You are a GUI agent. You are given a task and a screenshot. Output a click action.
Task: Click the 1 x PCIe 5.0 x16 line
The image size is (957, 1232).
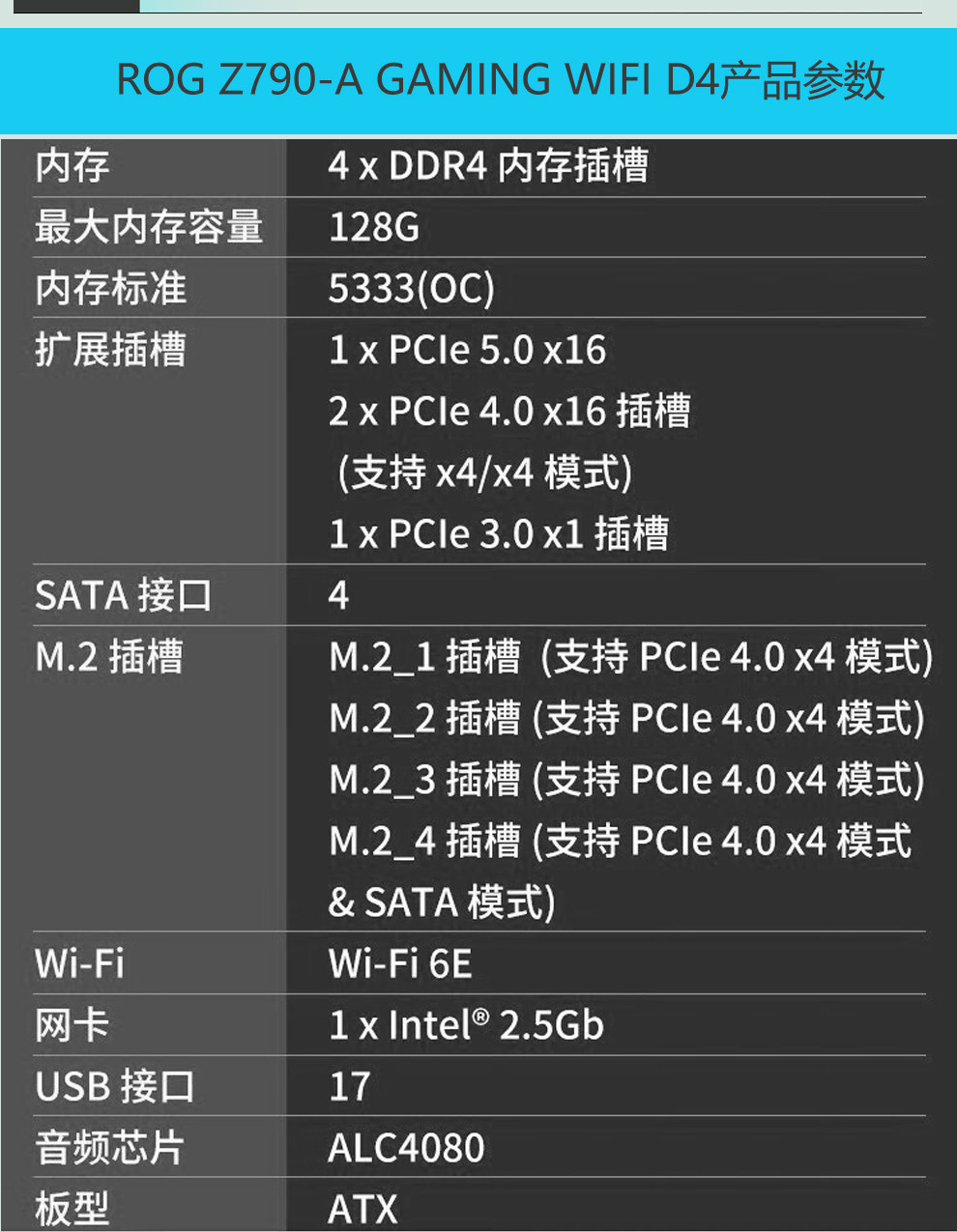tap(468, 350)
